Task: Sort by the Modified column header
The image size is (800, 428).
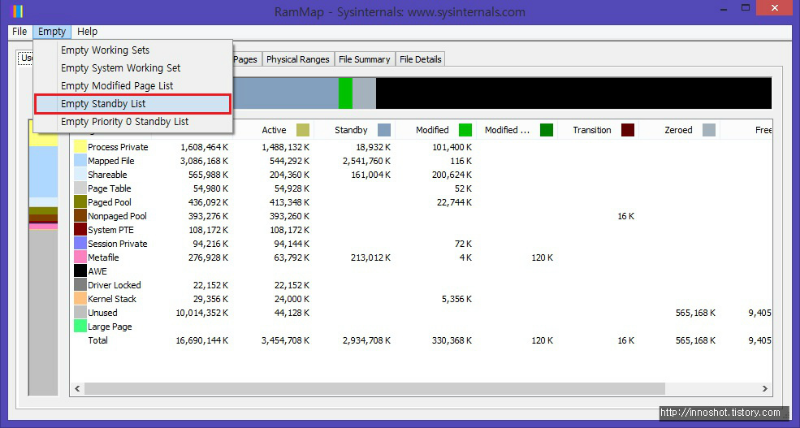Action: [x=432, y=130]
